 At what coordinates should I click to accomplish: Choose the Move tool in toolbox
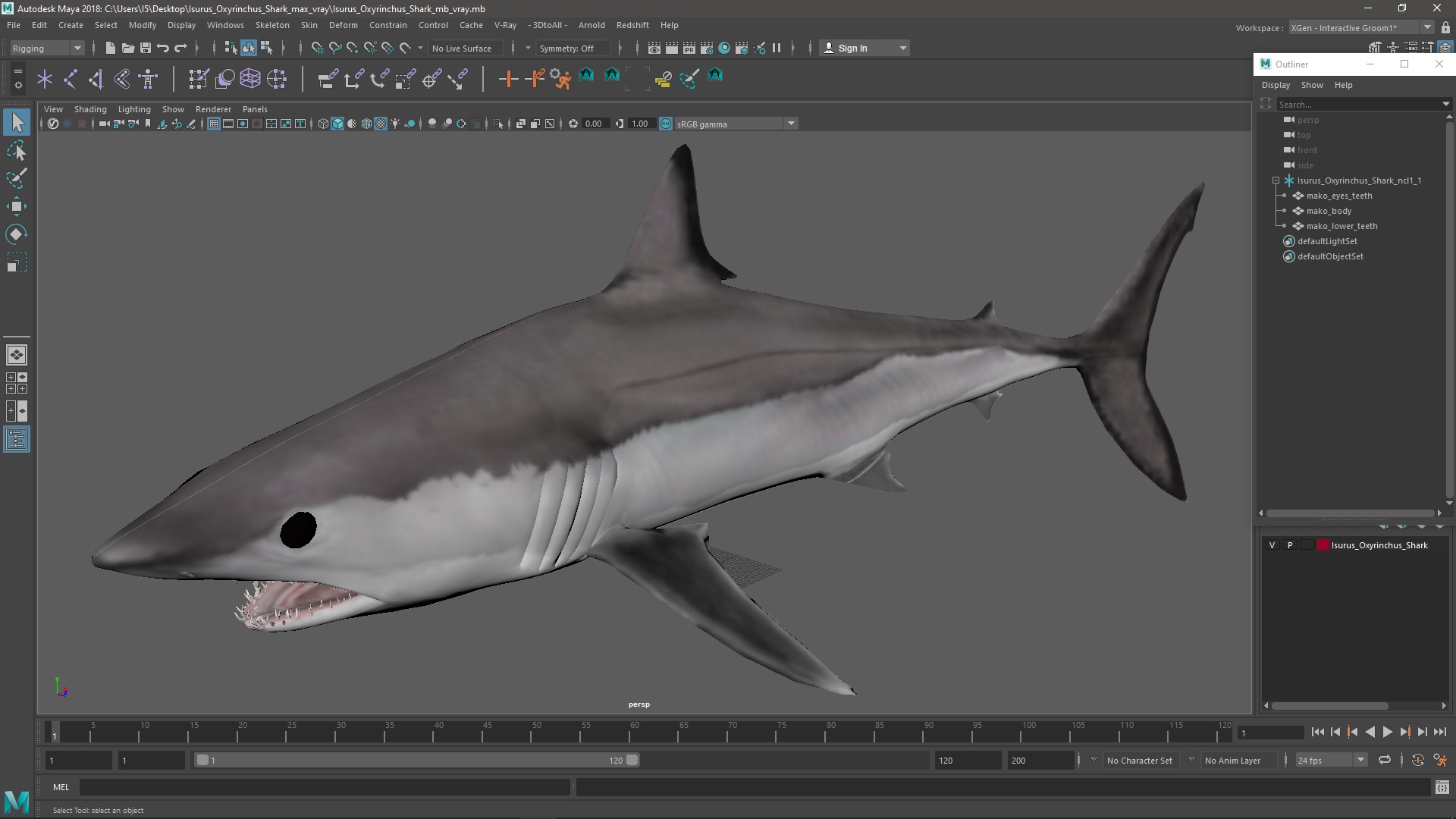17,206
